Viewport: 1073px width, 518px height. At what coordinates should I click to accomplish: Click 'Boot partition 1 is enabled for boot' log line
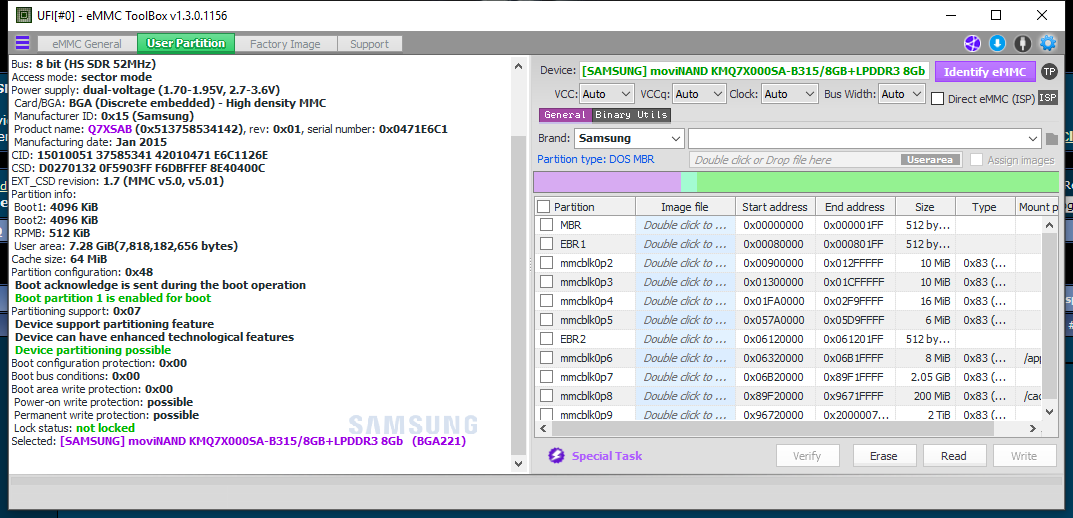[113, 298]
